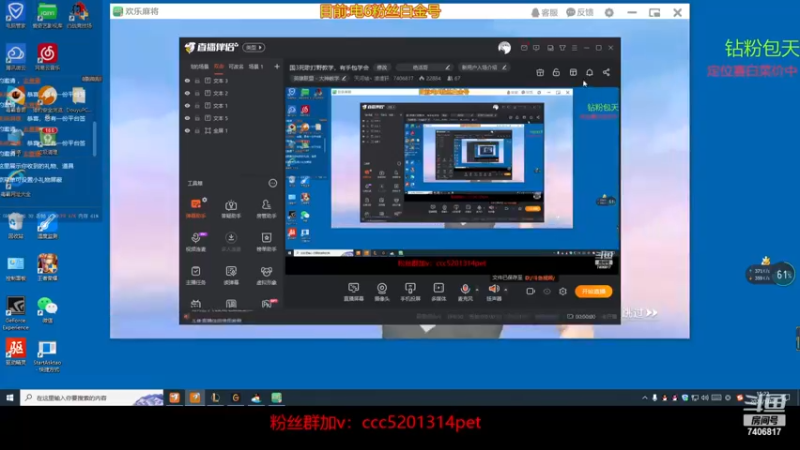Click the taskbar search box
Viewport: 800px width, 450px height.
click(92, 397)
